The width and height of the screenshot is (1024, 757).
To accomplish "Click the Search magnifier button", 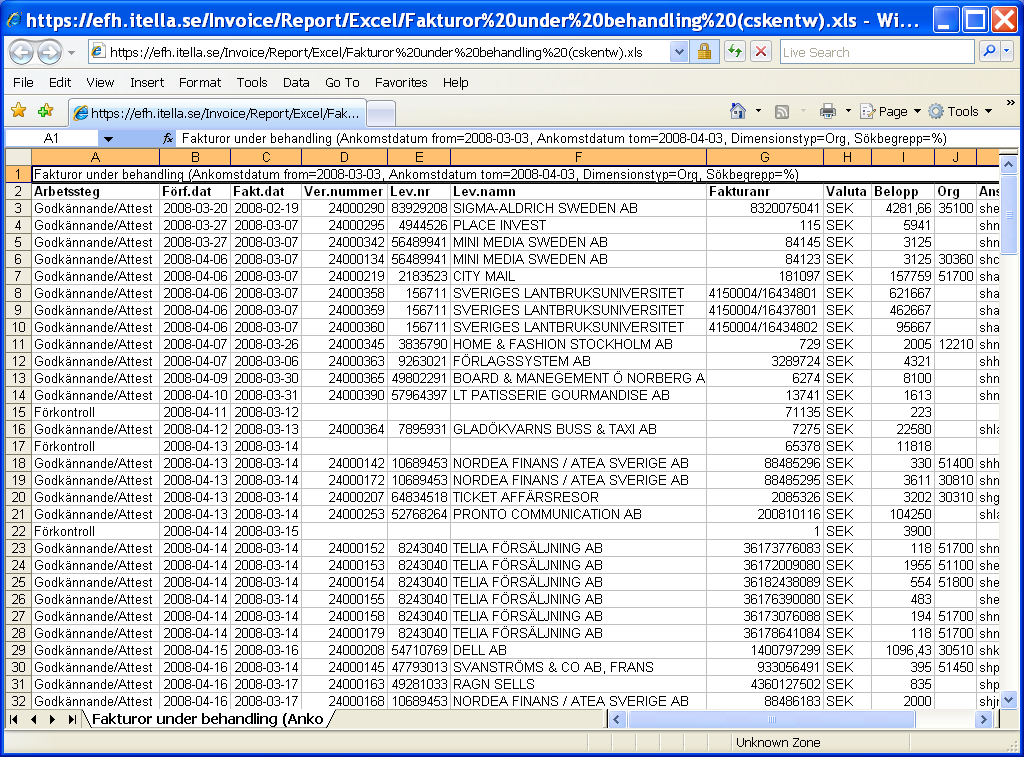I will (x=989, y=51).
